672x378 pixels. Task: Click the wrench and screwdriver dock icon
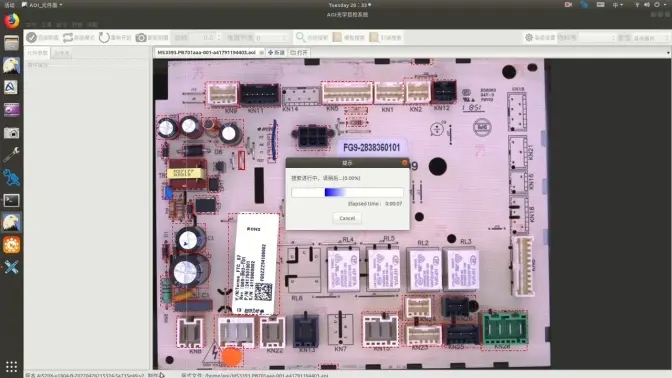(12, 155)
